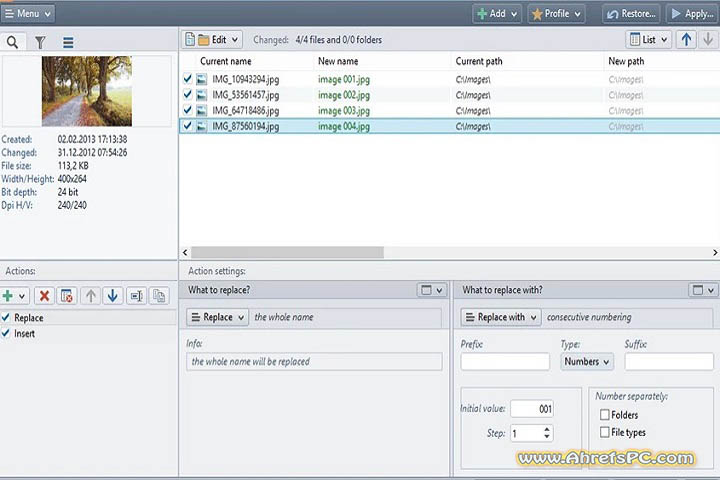This screenshot has width=720, height=480.
Task: Uncheck IMG_87560194.jpg file checkbox
Action: [187, 125]
